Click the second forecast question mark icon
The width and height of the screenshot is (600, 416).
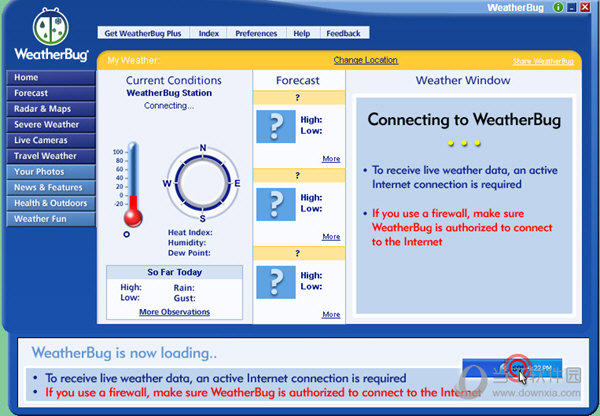click(x=276, y=204)
